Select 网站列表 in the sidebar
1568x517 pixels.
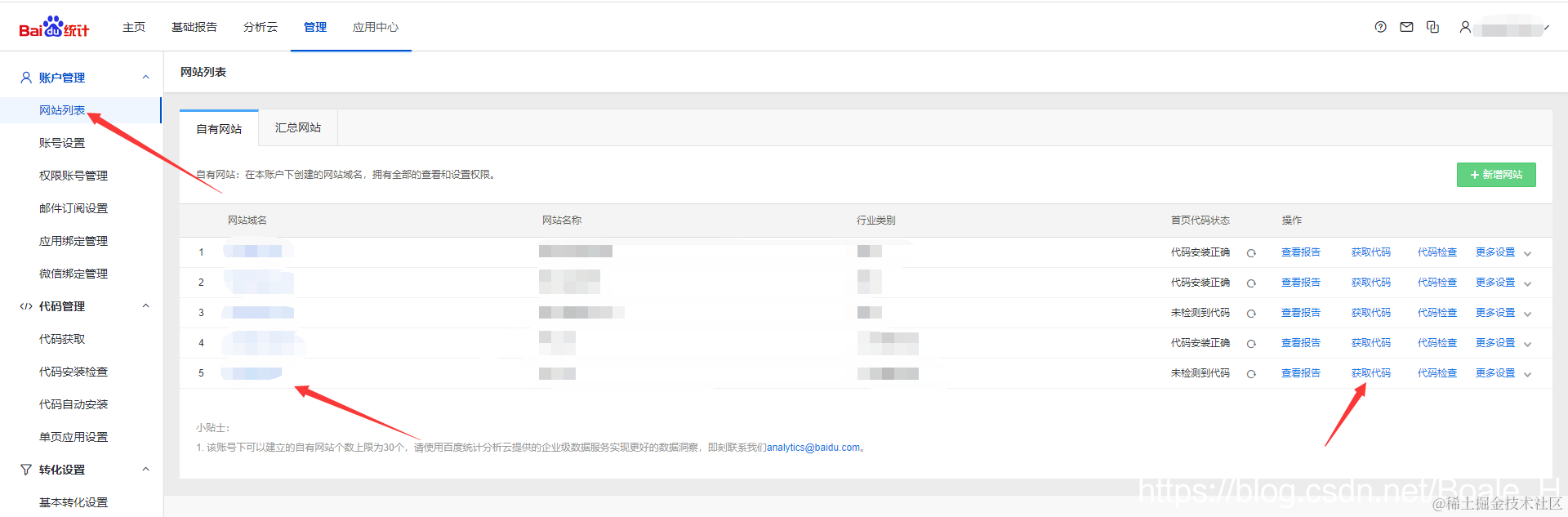pyautogui.click(x=62, y=110)
